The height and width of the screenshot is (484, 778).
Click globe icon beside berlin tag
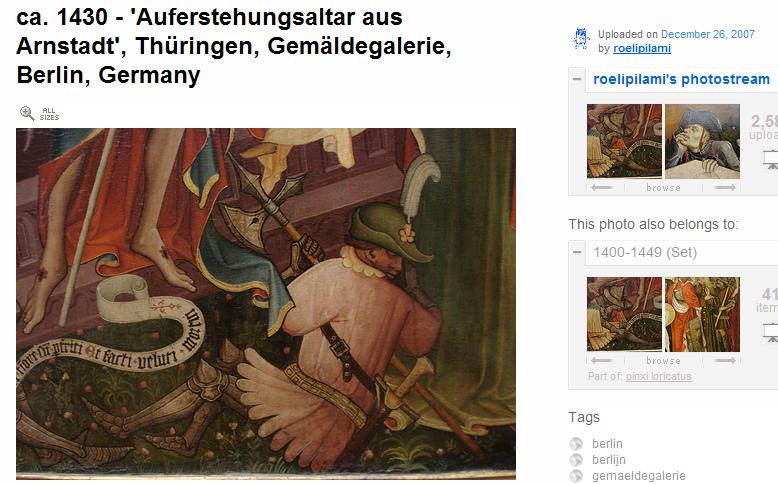[576, 444]
